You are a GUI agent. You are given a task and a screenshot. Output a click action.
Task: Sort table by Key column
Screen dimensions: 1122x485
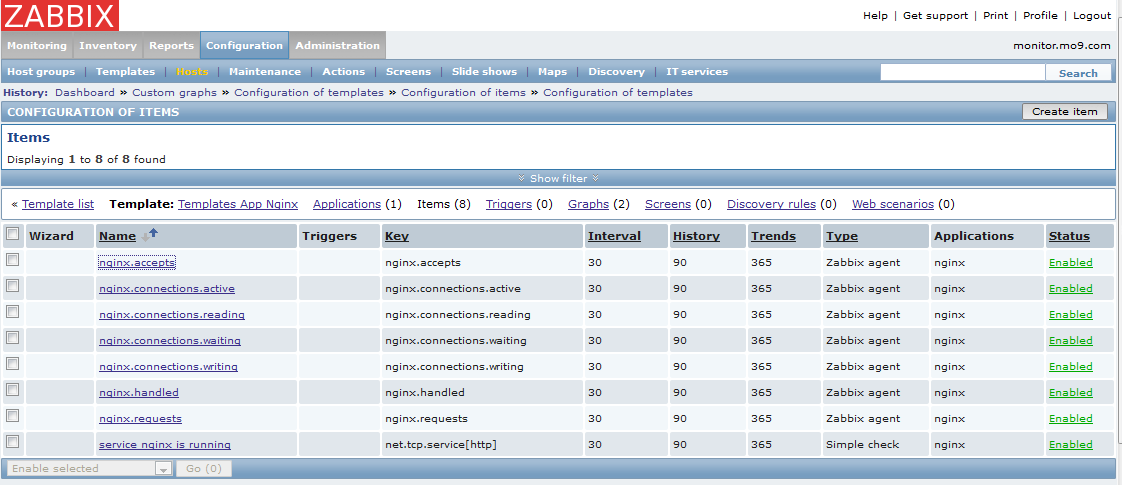(x=397, y=236)
